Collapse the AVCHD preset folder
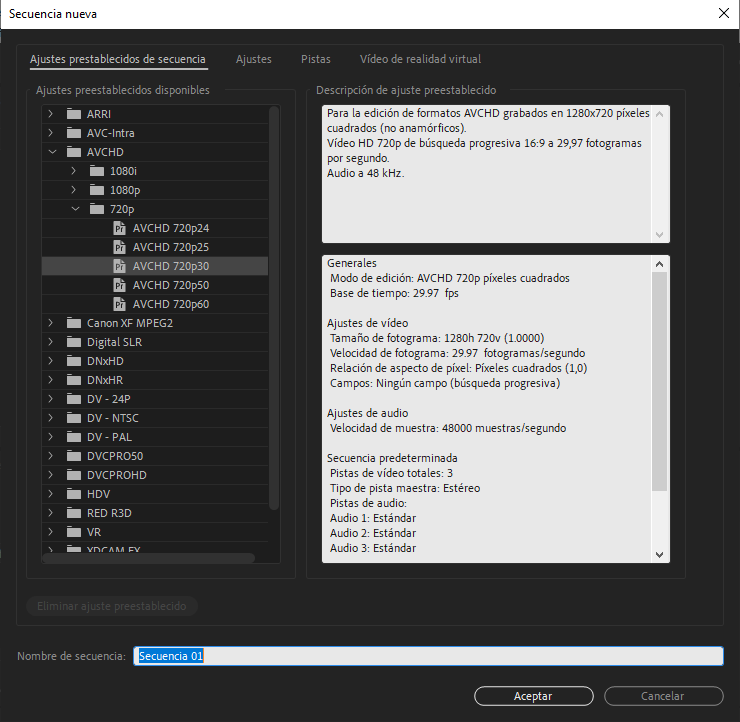Viewport: 740px width, 722px height. click(x=52, y=151)
